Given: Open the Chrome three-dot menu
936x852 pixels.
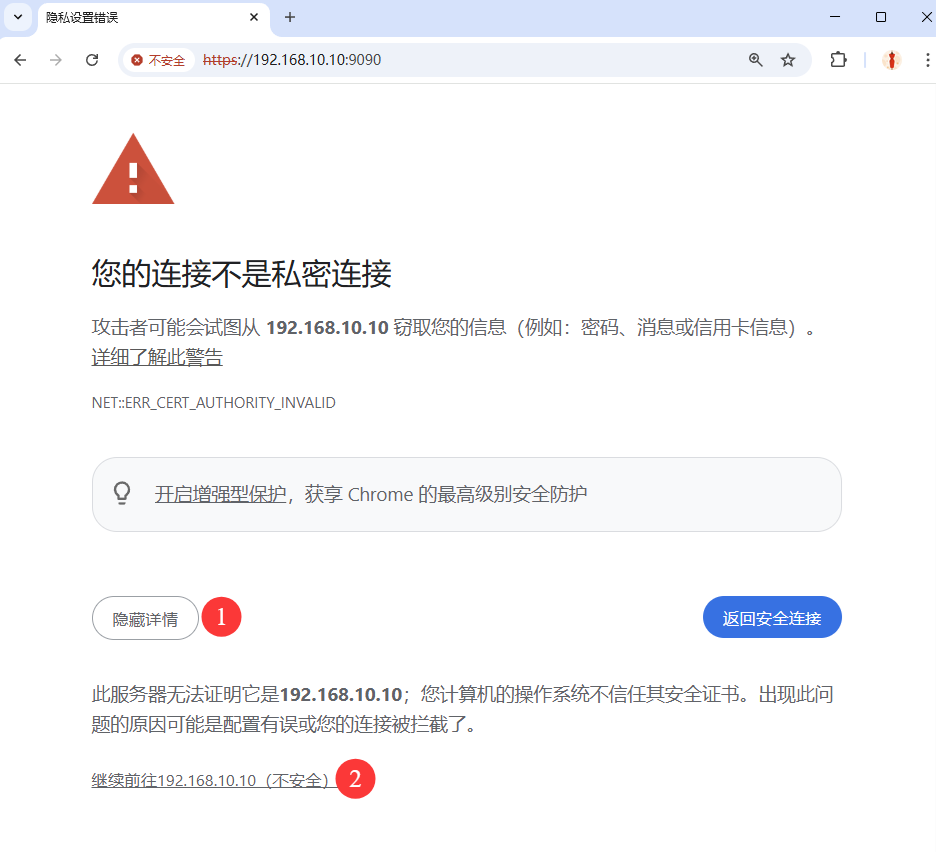Looking at the screenshot, I should click(x=927, y=60).
